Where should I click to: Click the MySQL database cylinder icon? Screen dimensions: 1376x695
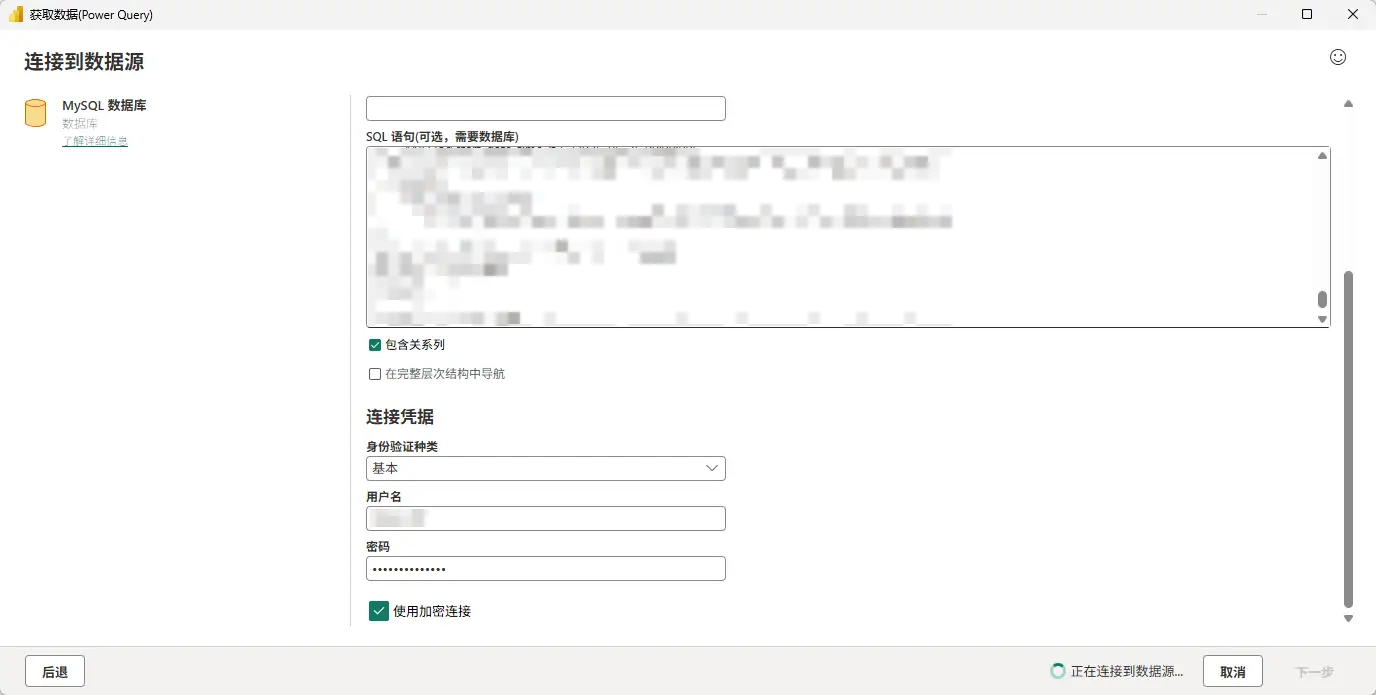click(35, 113)
